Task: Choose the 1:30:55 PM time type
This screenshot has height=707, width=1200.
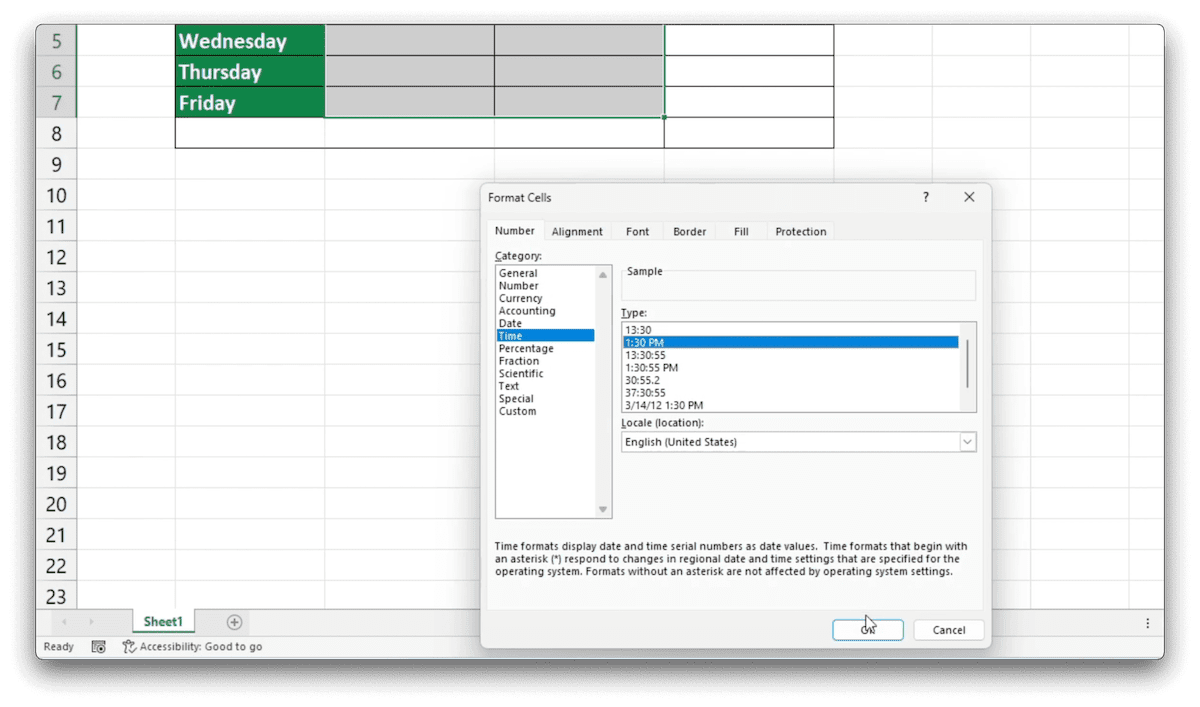Action: click(790, 367)
